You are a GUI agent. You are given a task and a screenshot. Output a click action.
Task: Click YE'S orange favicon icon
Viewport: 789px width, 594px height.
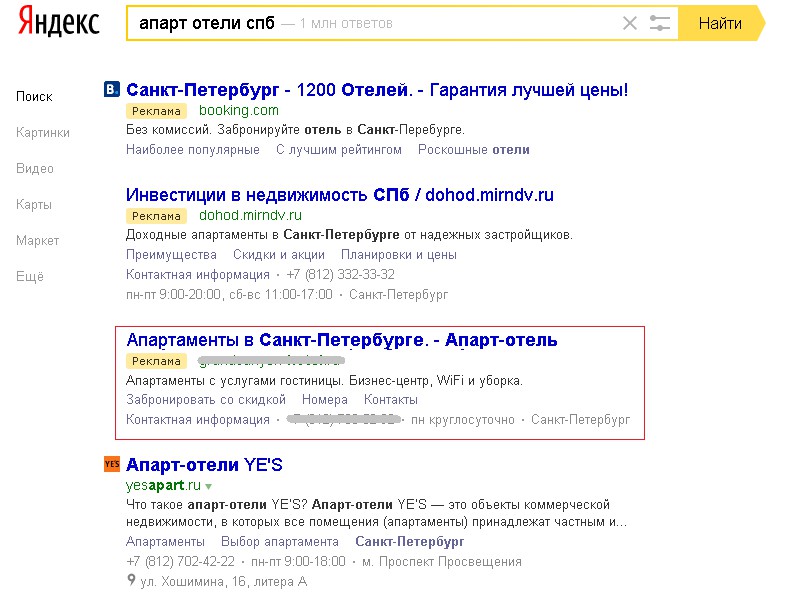pos(112,464)
